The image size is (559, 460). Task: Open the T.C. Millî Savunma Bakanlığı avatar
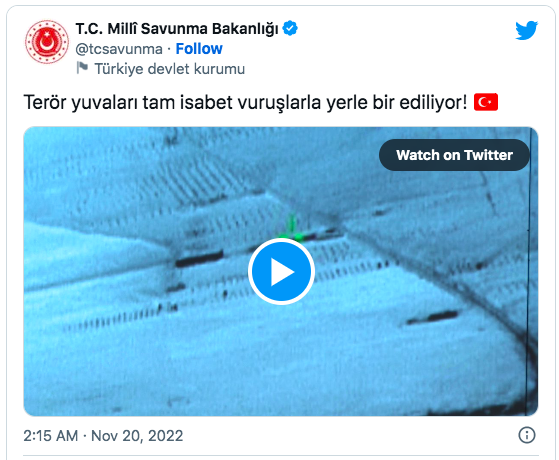[47, 42]
